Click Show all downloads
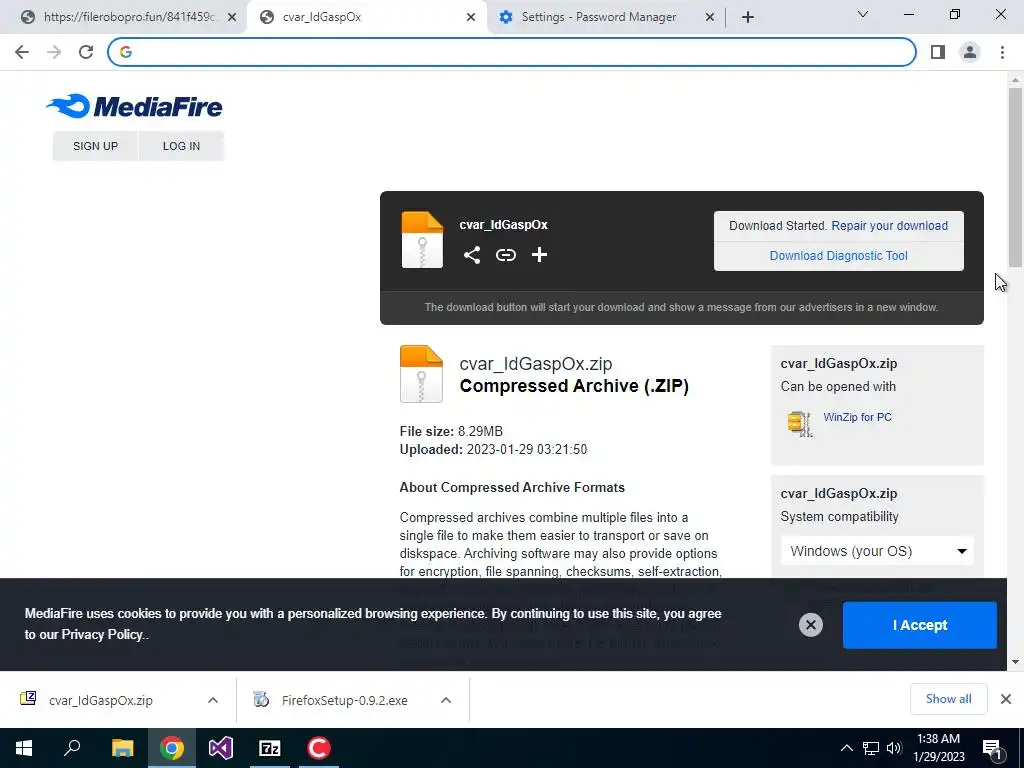The image size is (1024, 768). coord(948,699)
